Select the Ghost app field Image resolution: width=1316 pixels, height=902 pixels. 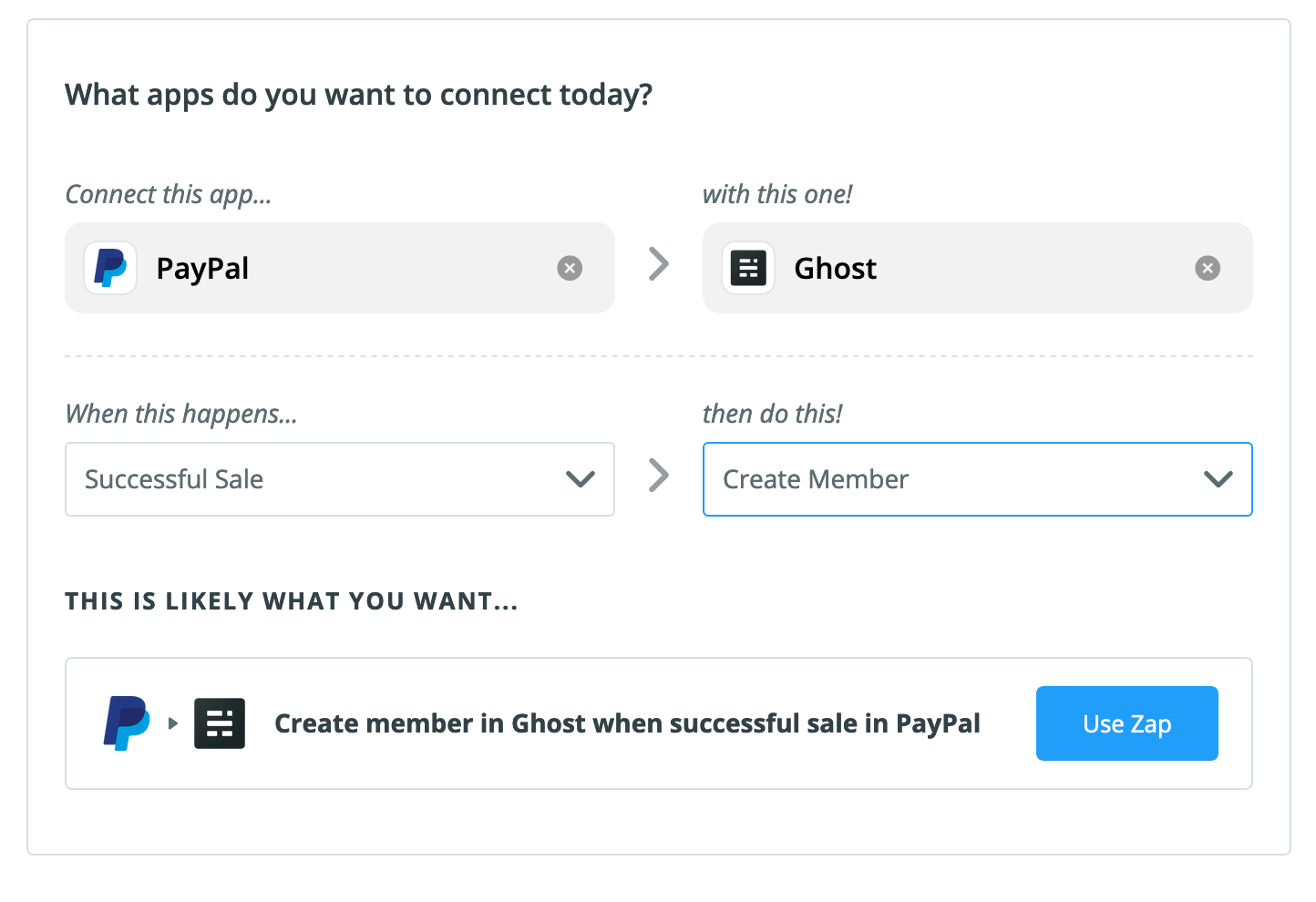click(978, 268)
